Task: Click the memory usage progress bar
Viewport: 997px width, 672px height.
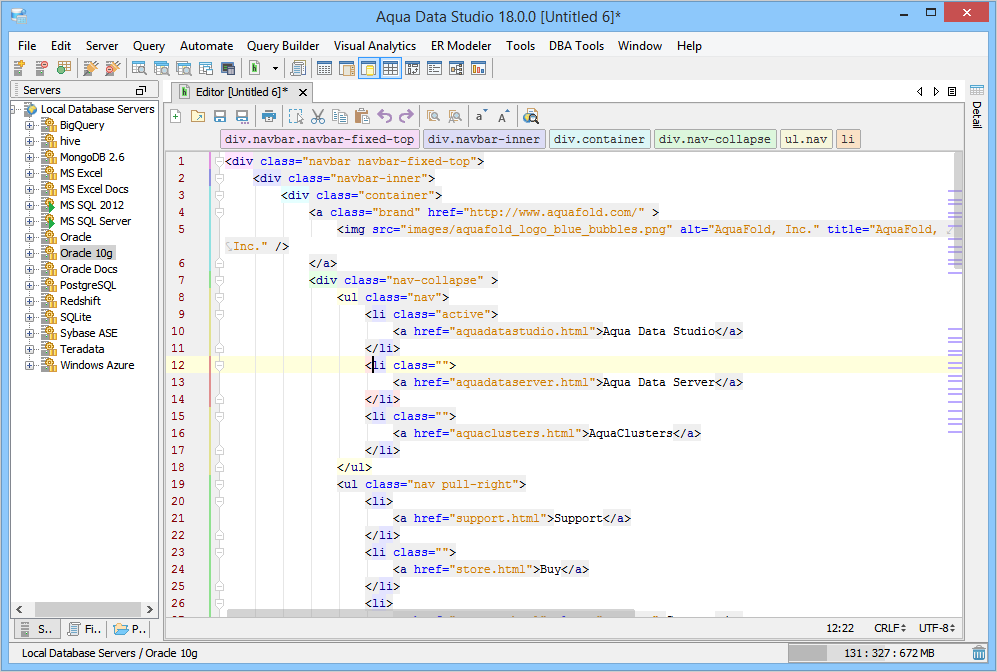Action: [x=881, y=653]
